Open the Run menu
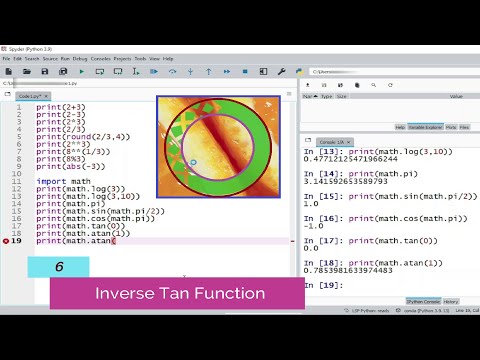The image size is (480, 360). coord(65,59)
